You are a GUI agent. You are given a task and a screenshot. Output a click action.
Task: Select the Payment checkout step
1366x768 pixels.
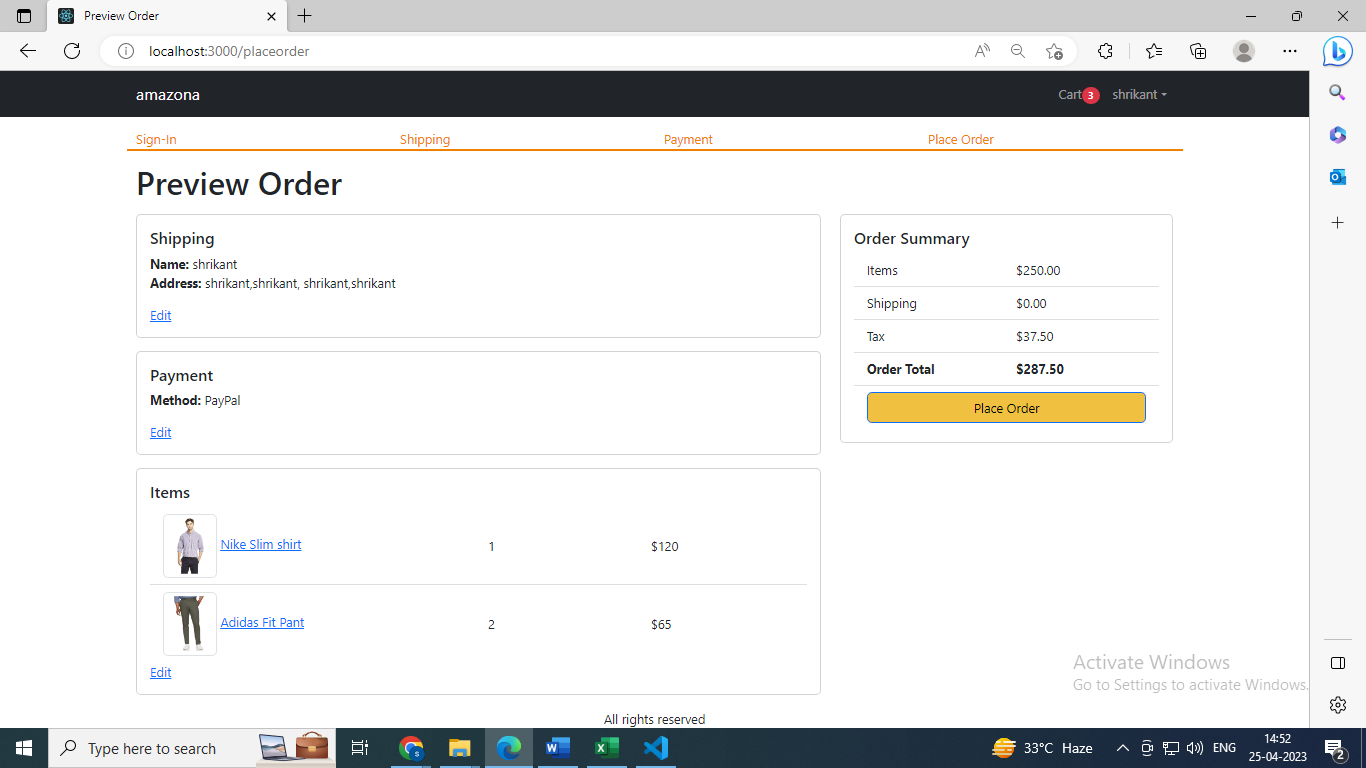(x=688, y=139)
